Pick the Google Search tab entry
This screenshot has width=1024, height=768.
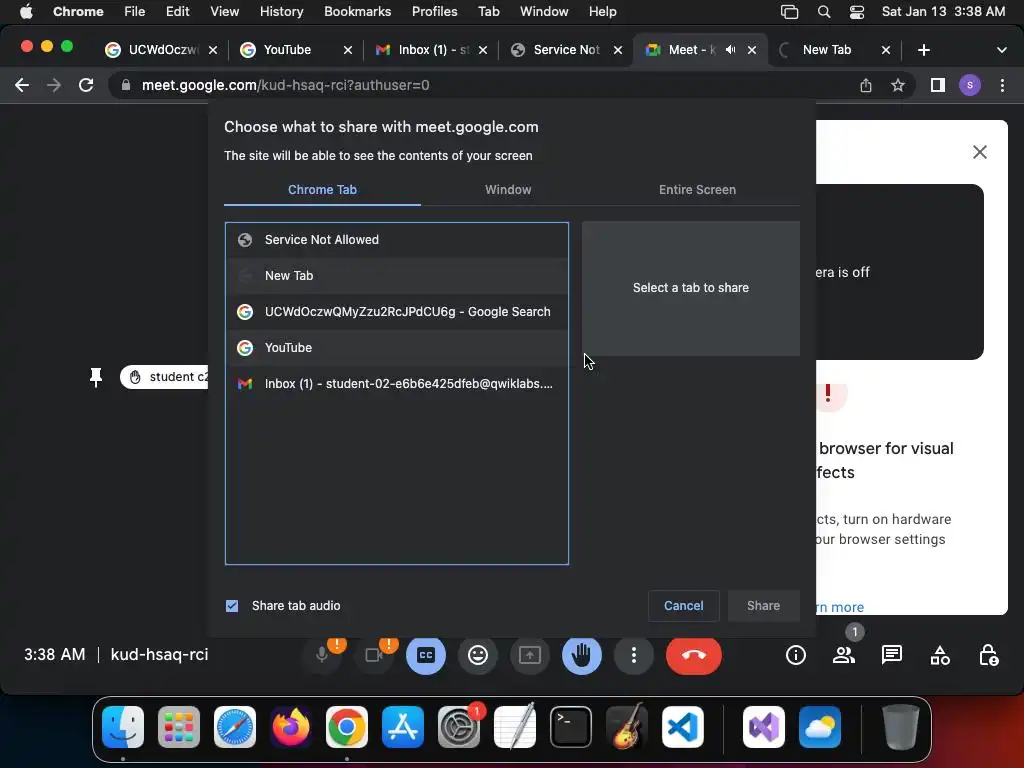pyautogui.click(x=396, y=312)
